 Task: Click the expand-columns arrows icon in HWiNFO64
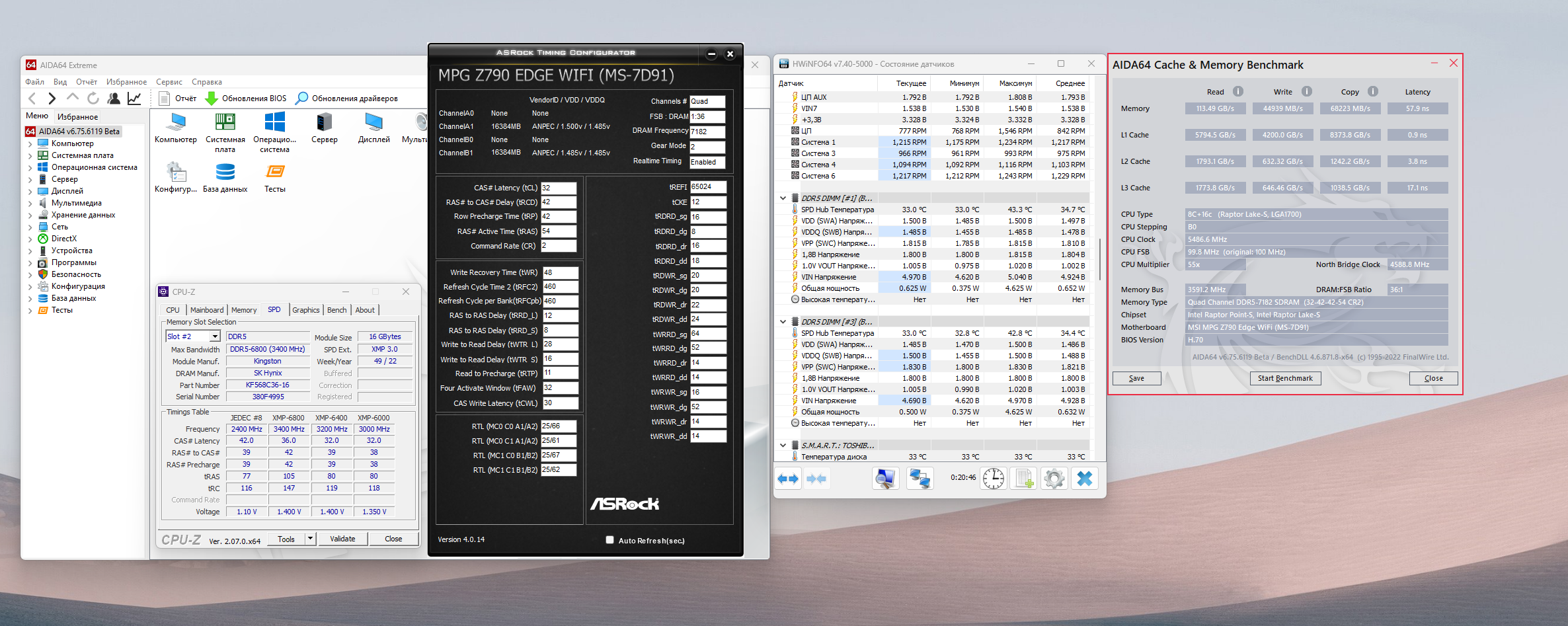click(x=788, y=479)
